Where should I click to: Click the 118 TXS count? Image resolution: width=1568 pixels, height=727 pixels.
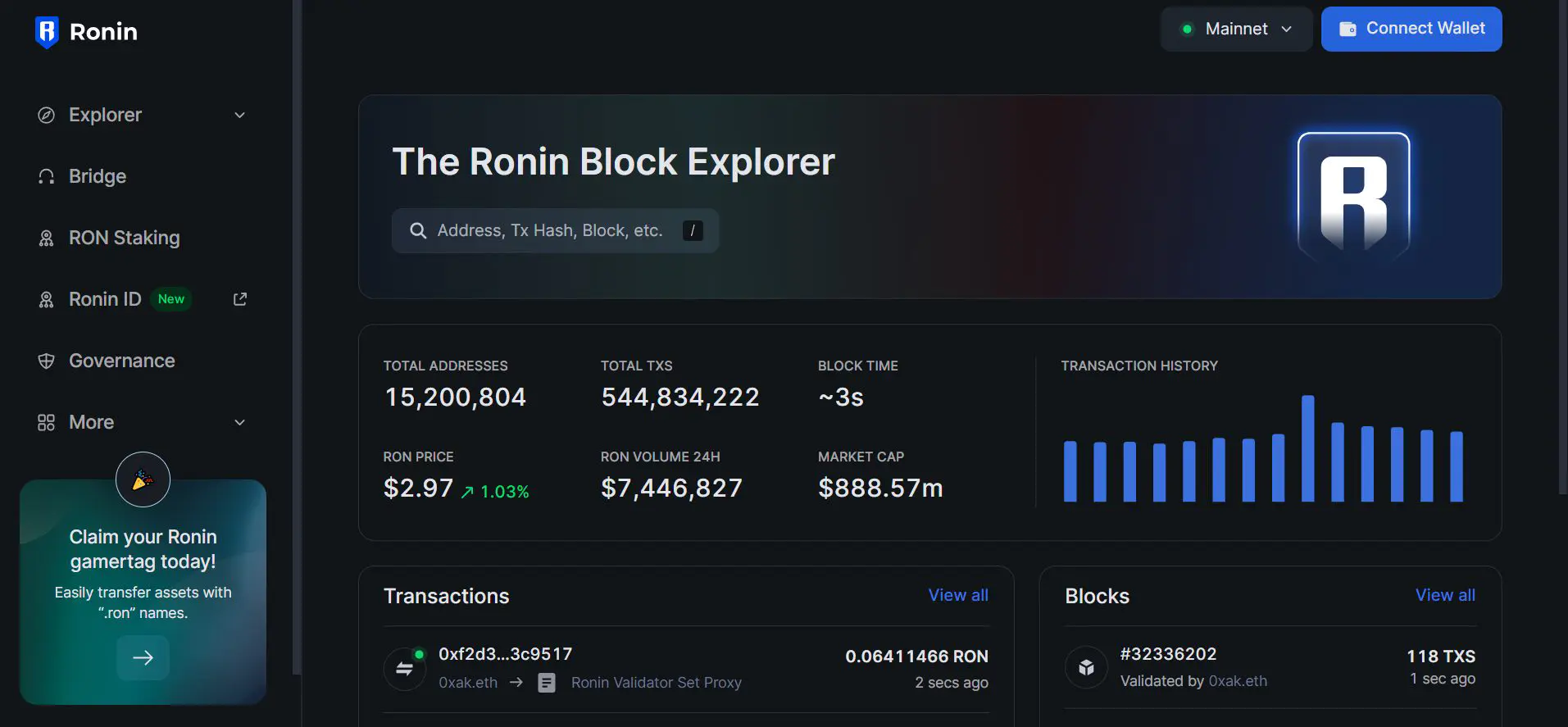pos(1441,657)
